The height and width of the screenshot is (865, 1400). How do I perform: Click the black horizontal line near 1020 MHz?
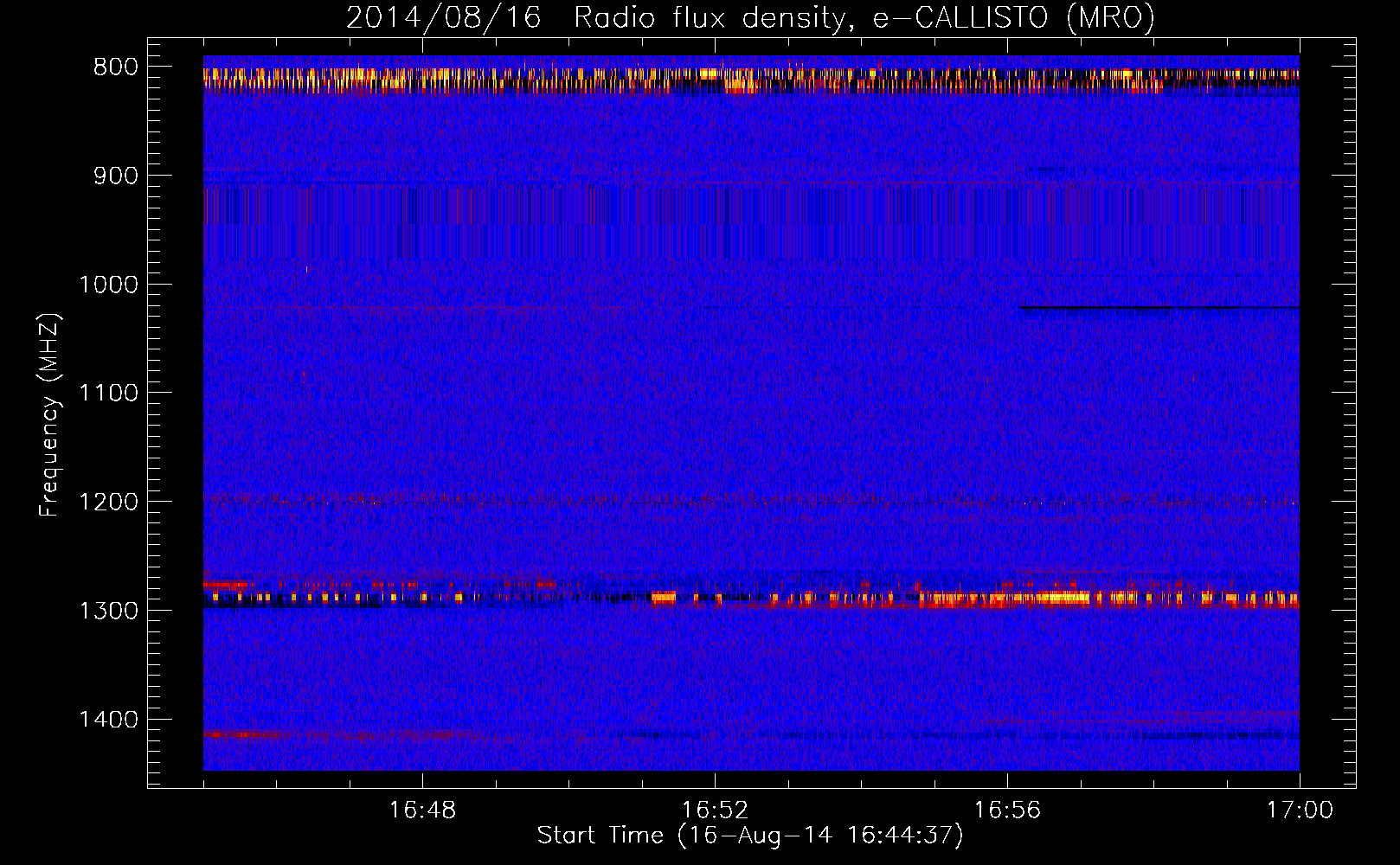(x=1159, y=308)
